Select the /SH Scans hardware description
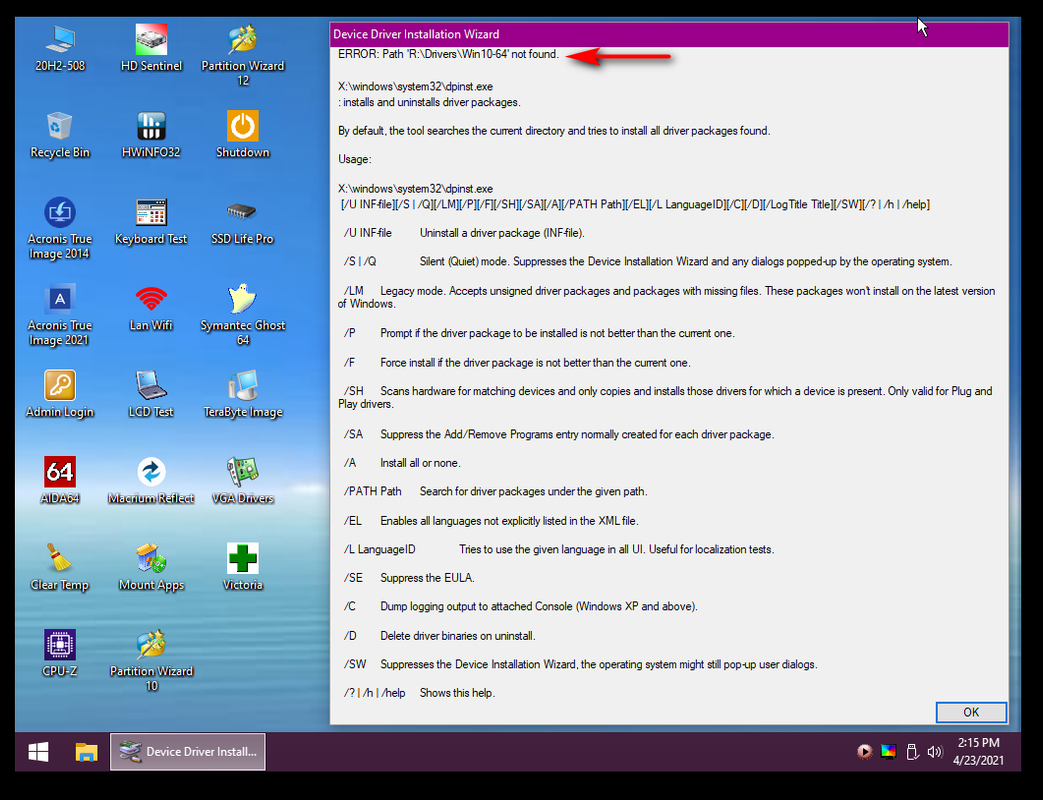The image size is (1043, 800). click(x=665, y=398)
